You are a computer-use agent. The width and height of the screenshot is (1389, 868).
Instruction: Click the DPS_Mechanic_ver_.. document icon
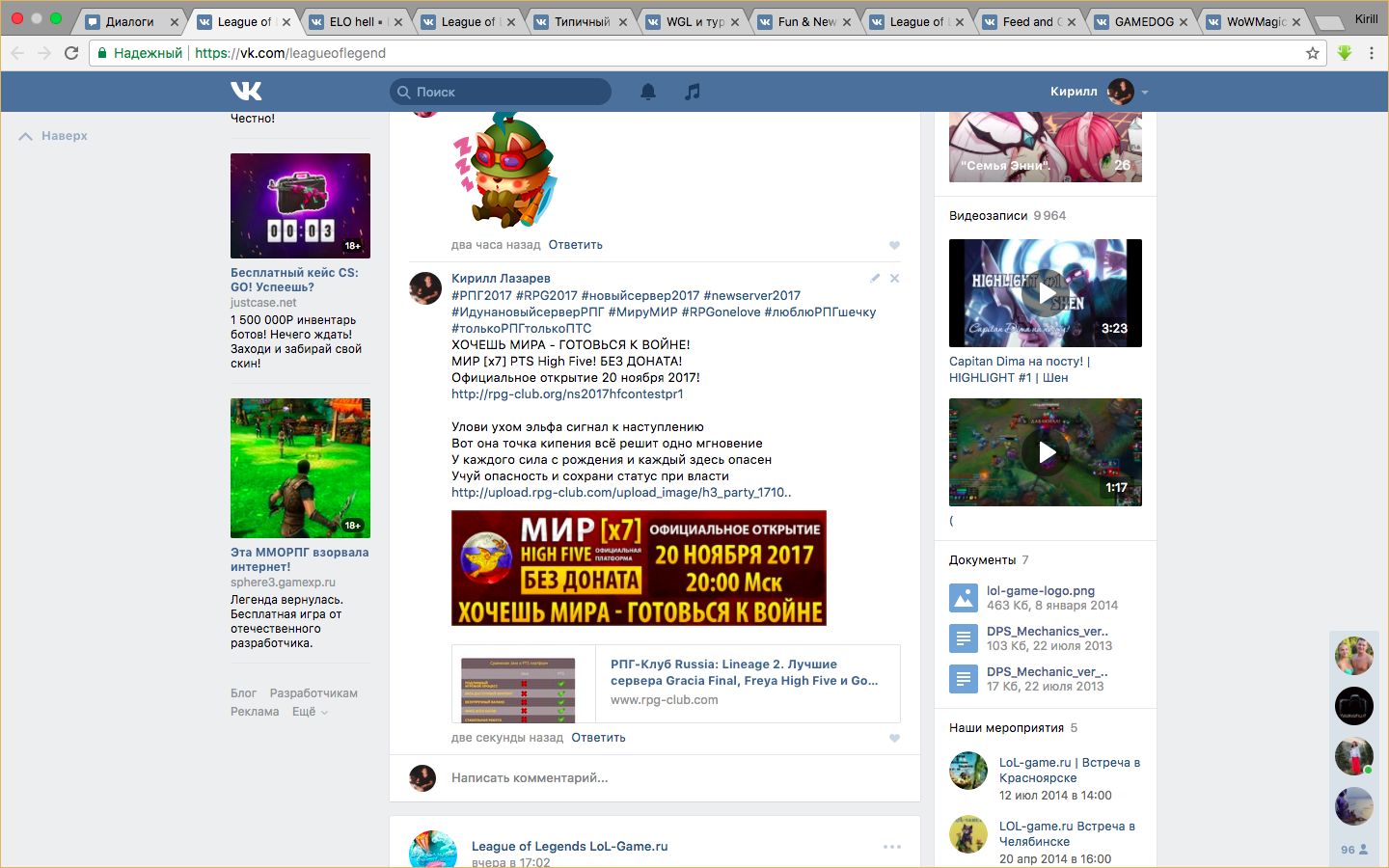point(964,679)
